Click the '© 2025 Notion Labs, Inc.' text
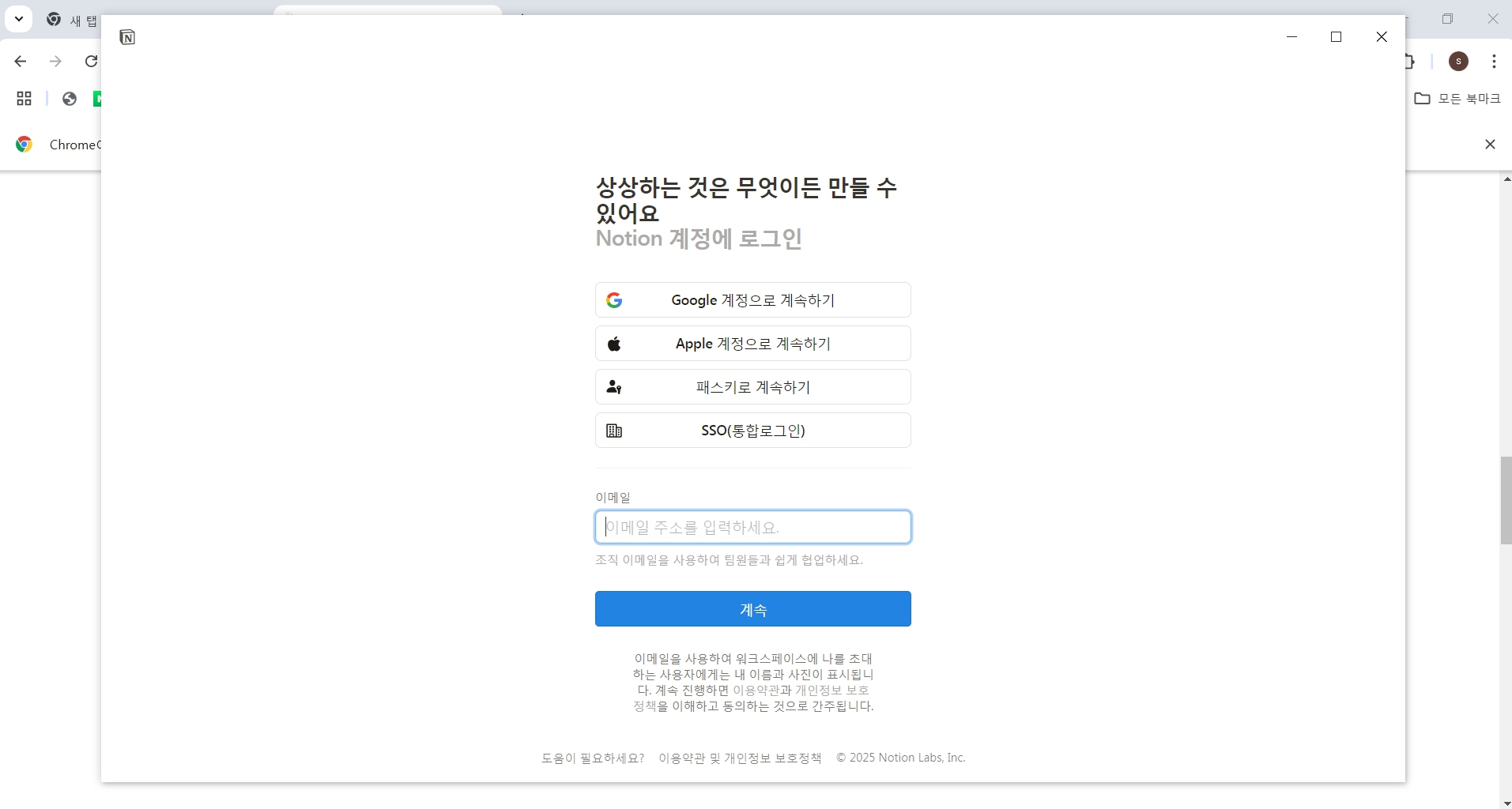 [901, 758]
